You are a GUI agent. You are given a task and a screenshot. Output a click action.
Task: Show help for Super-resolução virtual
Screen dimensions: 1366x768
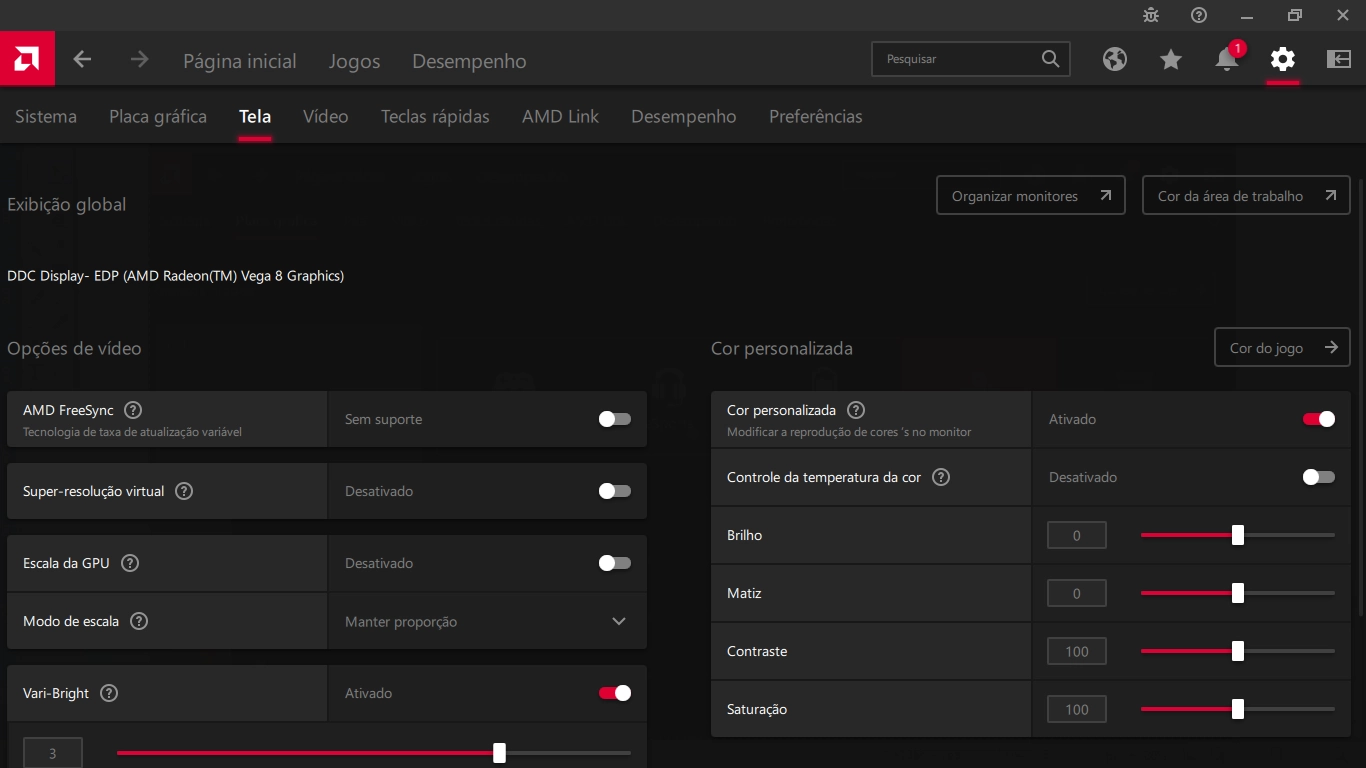[x=184, y=491]
